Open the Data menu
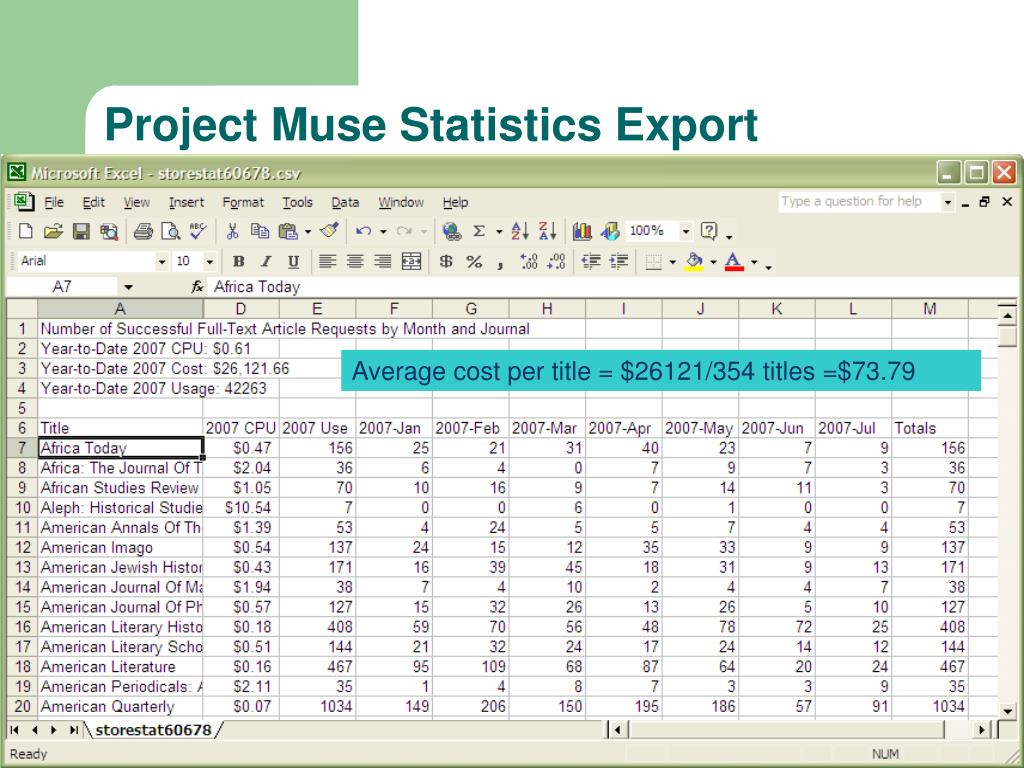The image size is (1024, 768). pos(345,202)
